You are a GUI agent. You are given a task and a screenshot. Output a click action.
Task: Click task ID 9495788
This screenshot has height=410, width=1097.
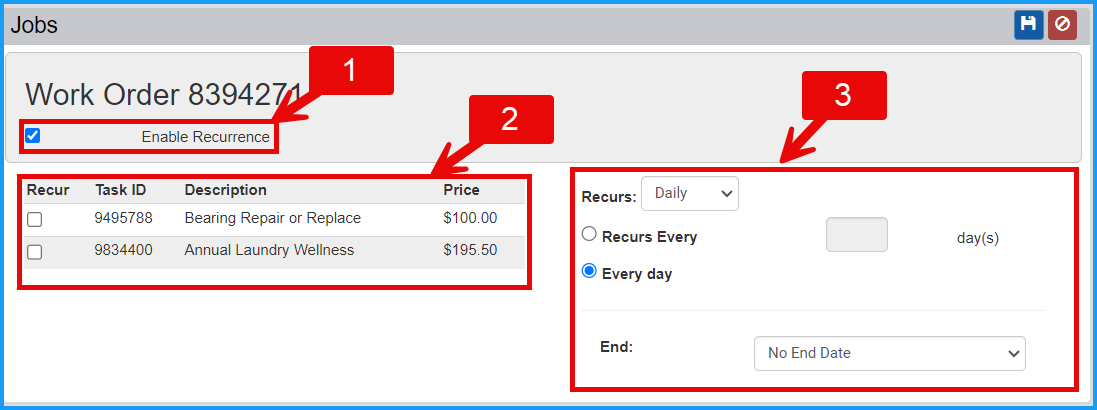point(123,218)
